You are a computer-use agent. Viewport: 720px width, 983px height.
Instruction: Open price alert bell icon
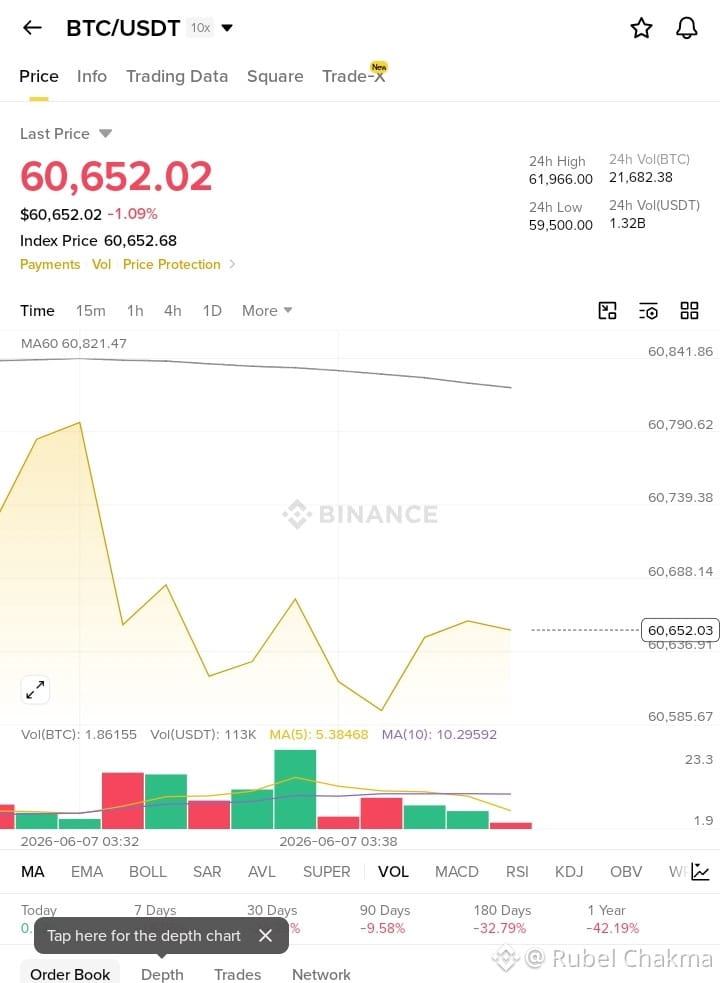(687, 28)
